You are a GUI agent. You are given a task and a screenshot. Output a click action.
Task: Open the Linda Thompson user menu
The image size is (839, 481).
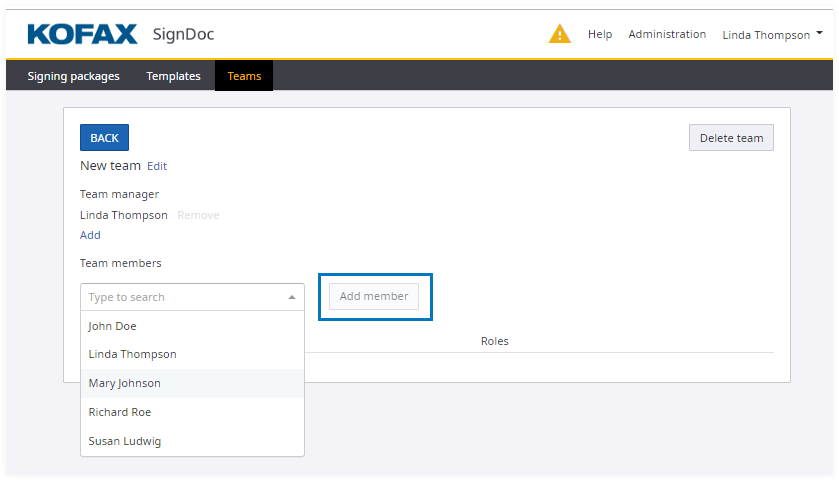coord(772,34)
